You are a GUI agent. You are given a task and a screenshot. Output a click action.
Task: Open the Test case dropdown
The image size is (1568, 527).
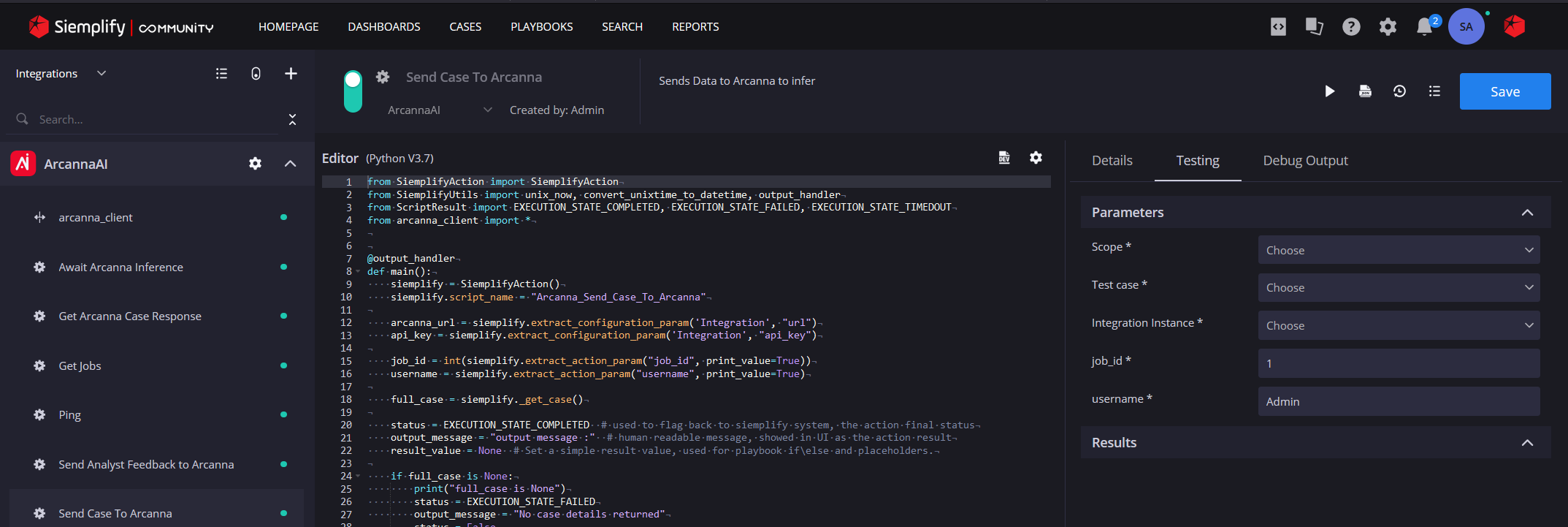pyautogui.click(x=1399, y=288)
